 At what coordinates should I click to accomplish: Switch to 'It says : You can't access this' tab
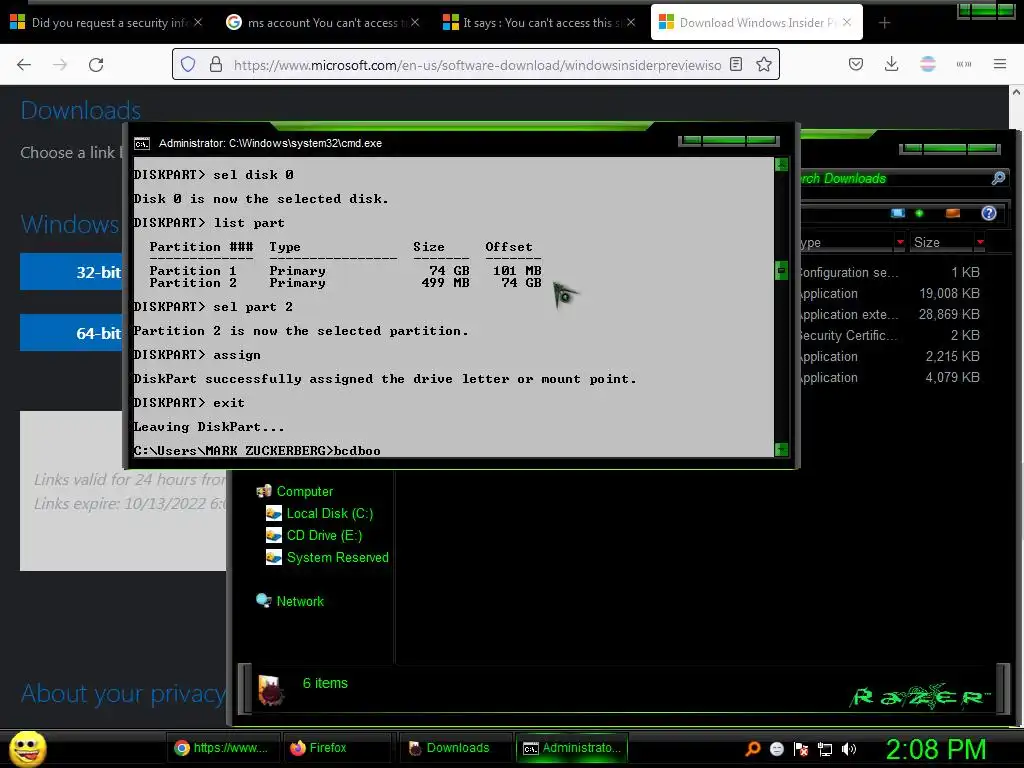537,23
